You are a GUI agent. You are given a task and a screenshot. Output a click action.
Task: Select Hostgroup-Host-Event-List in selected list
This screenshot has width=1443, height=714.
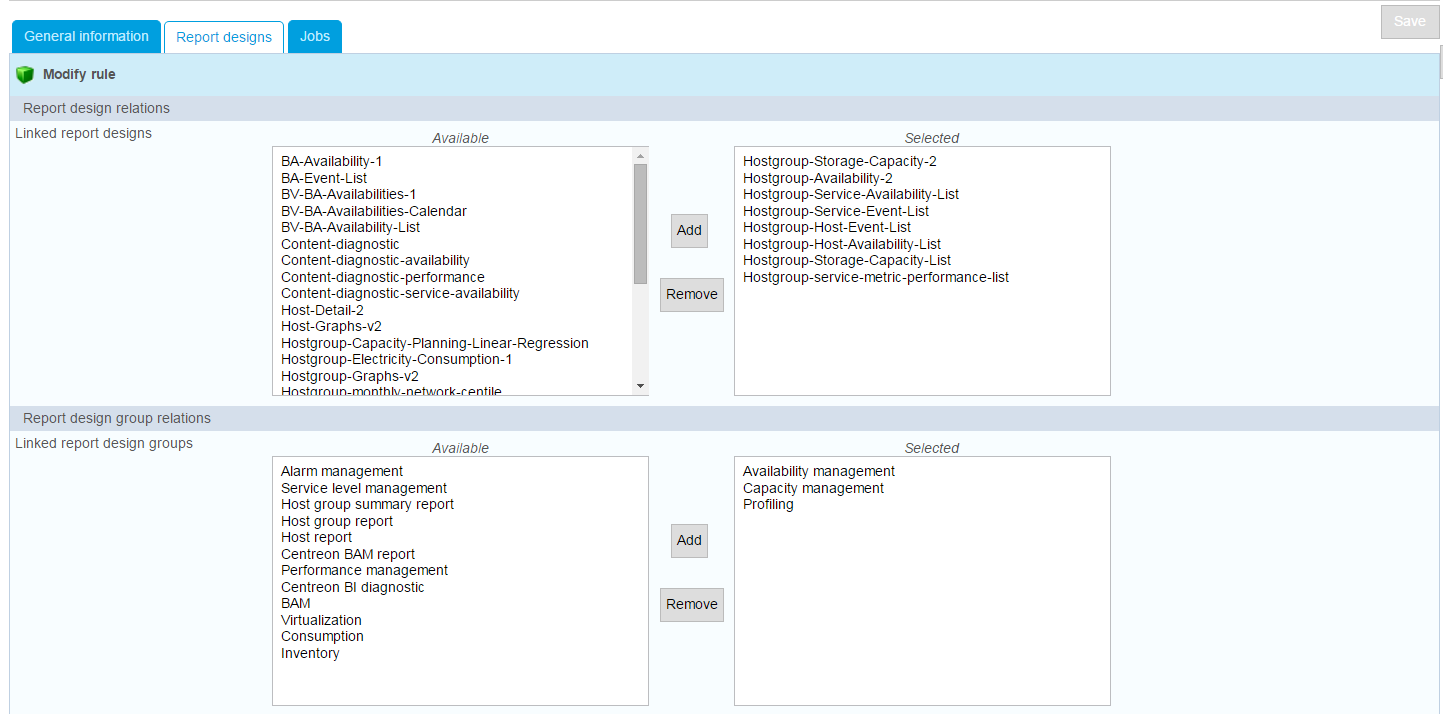point(826,227)
